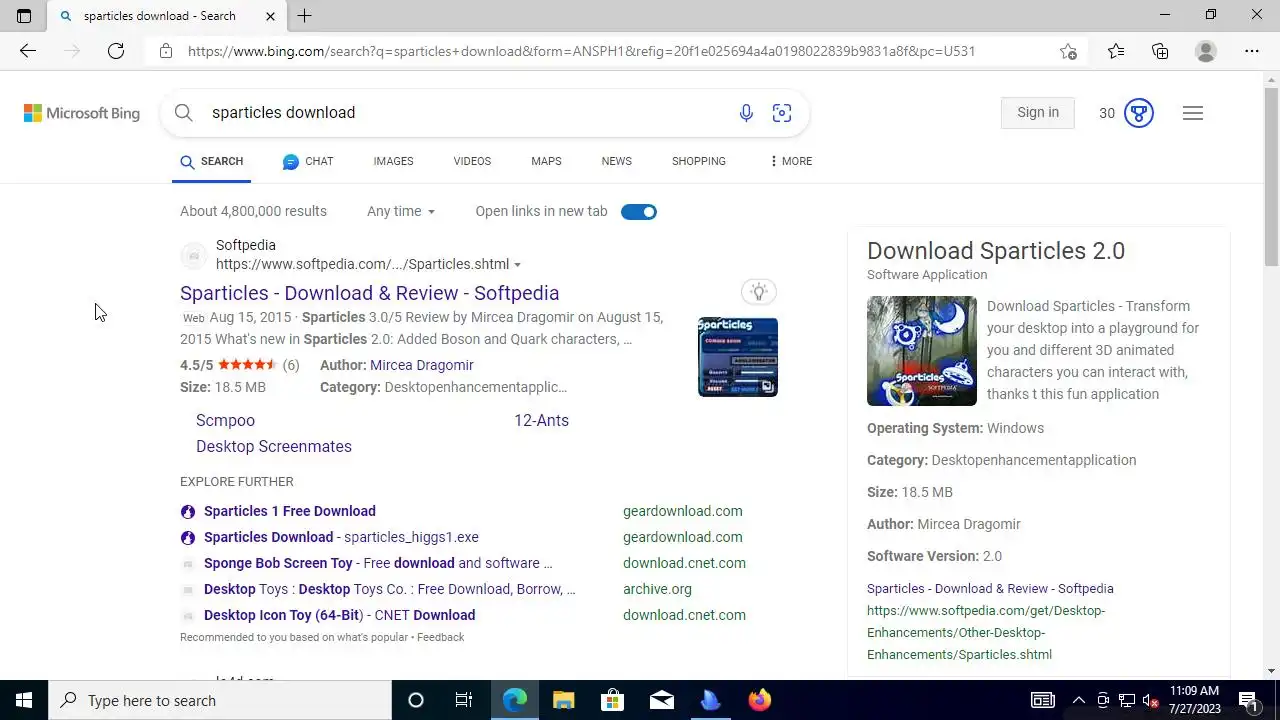Expand the Any time filter
The width and height of the screenshot is (1280, 720).
[x=401, y=211]
